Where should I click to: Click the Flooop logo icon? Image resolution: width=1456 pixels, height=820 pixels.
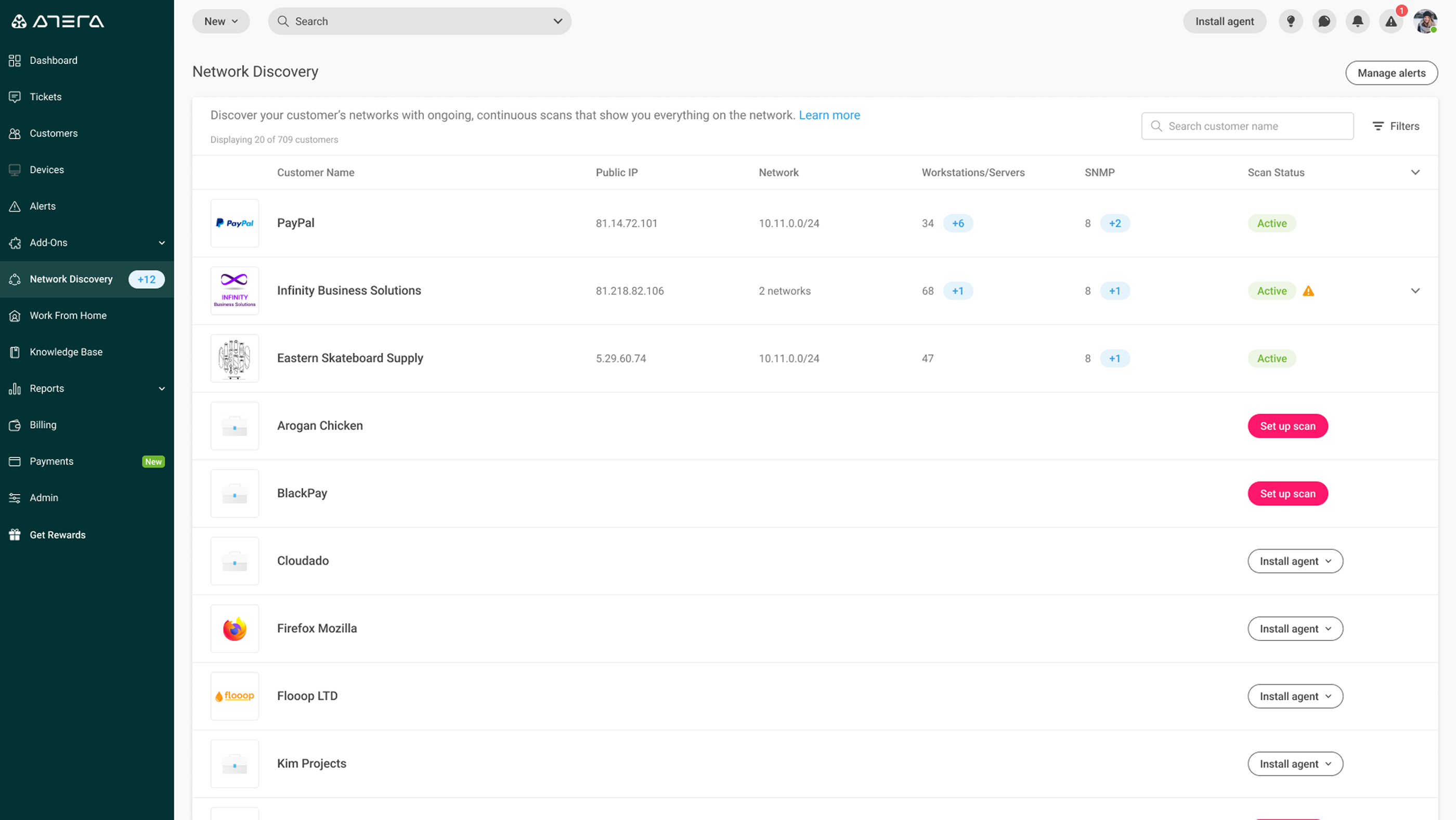(x=235, y=696)
